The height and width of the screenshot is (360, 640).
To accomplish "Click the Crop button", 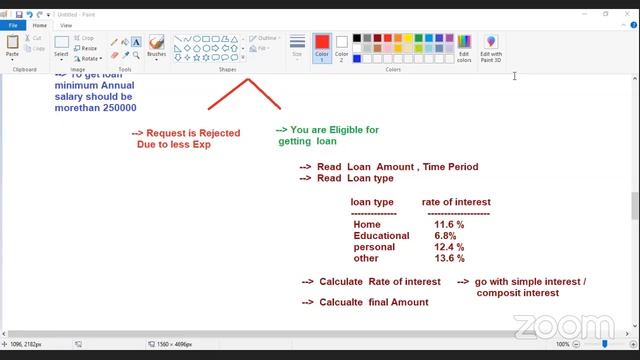I will coord(84,38).
